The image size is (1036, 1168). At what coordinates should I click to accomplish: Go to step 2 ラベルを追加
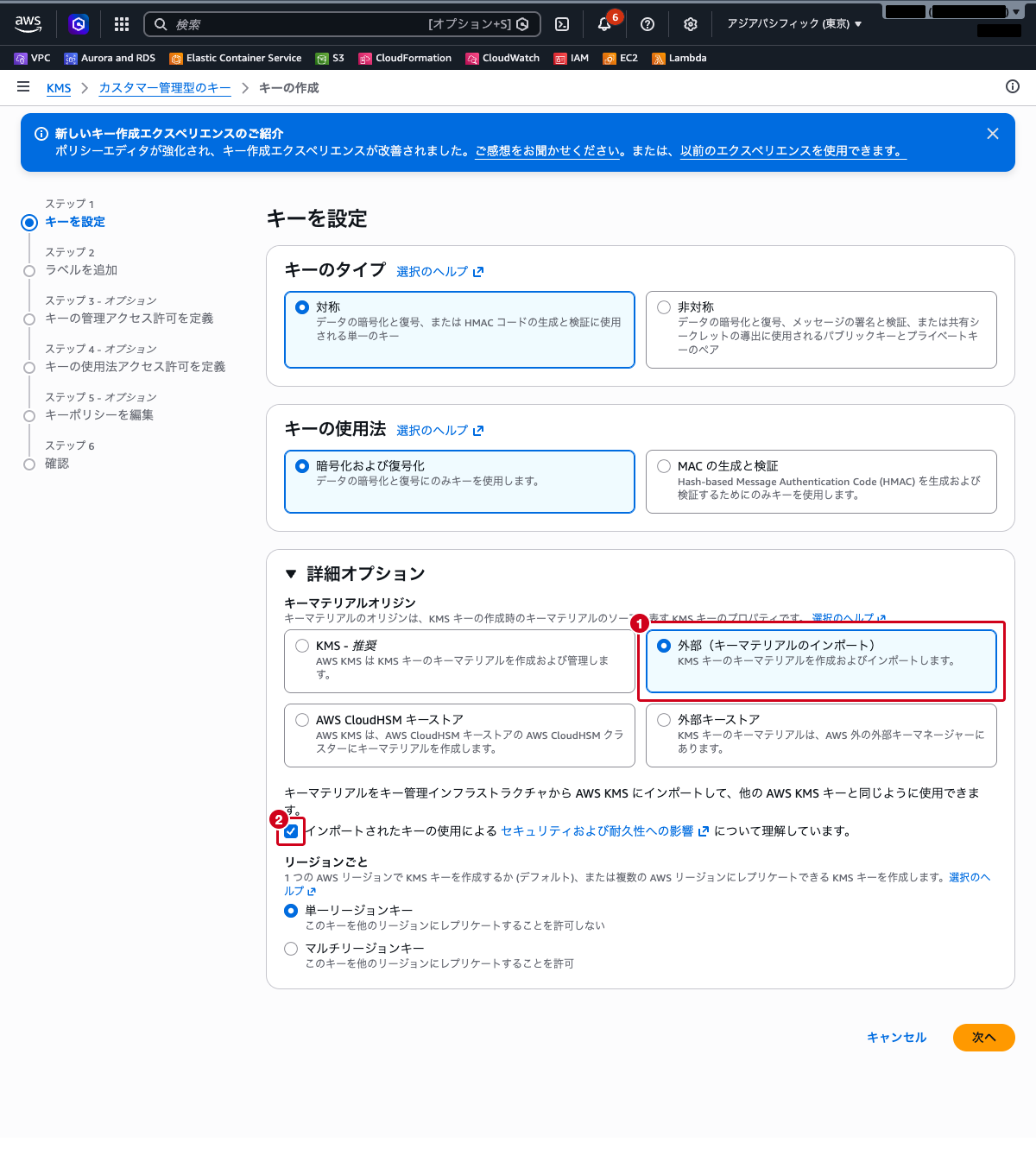[x=81, y=270]
